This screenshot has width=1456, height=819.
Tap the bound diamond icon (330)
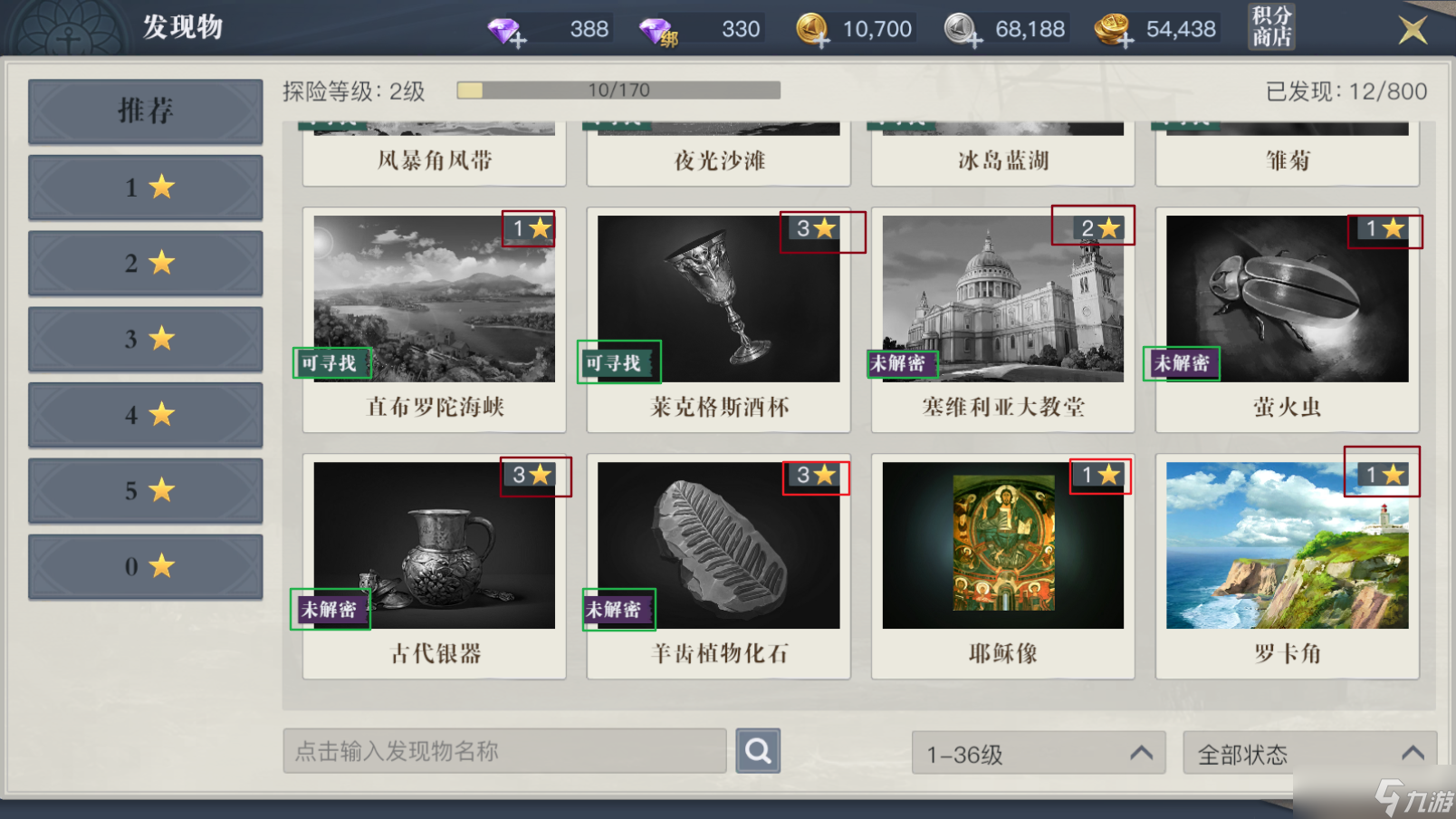[658, 33]
